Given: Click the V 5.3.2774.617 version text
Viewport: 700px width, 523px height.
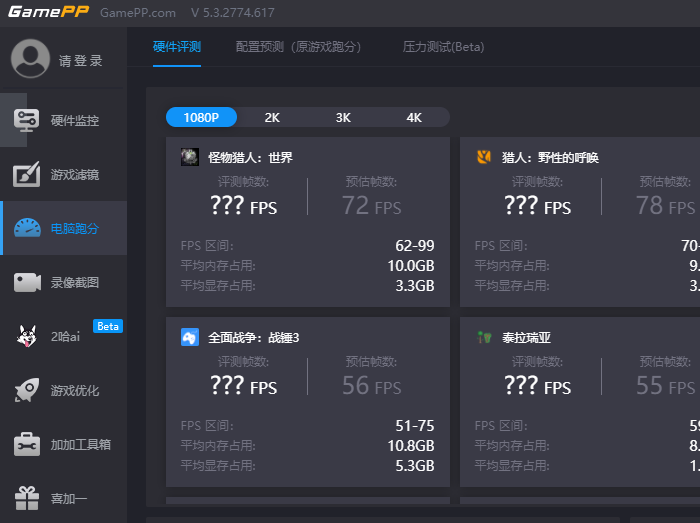Looking at the screenshot, I should coord(233,12).
